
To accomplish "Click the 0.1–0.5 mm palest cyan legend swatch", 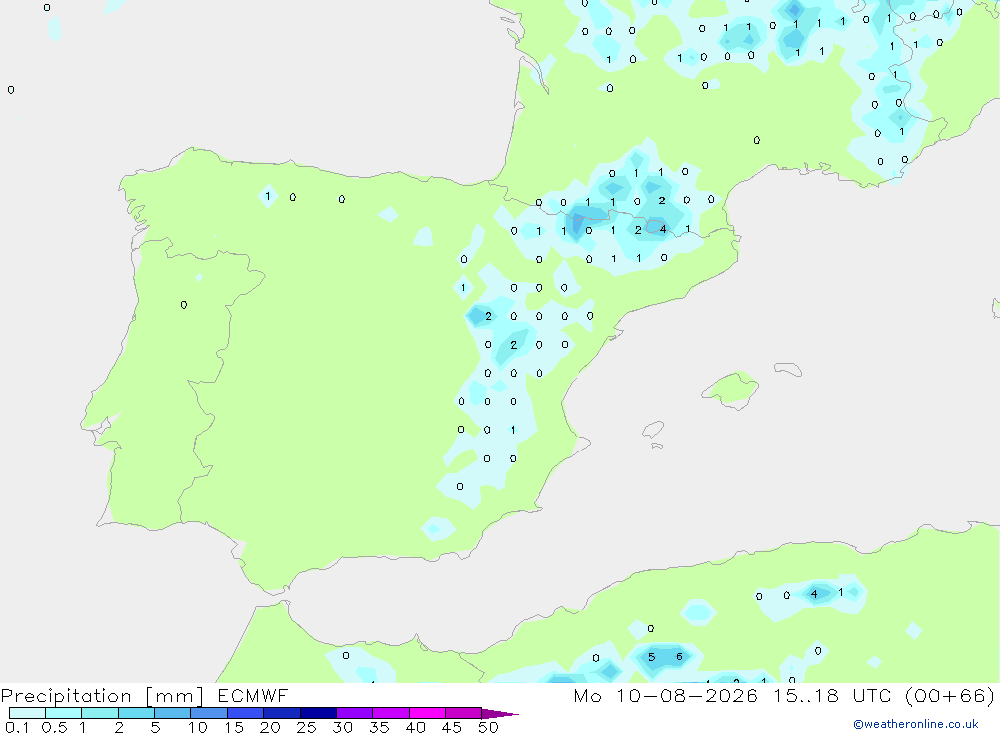I will tap(27, 713).
